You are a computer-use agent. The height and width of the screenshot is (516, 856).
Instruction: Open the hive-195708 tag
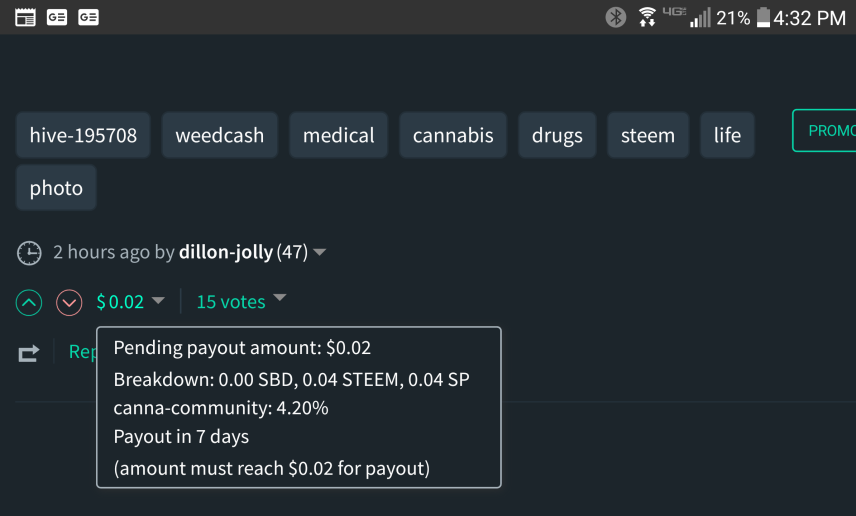(83, 135)
